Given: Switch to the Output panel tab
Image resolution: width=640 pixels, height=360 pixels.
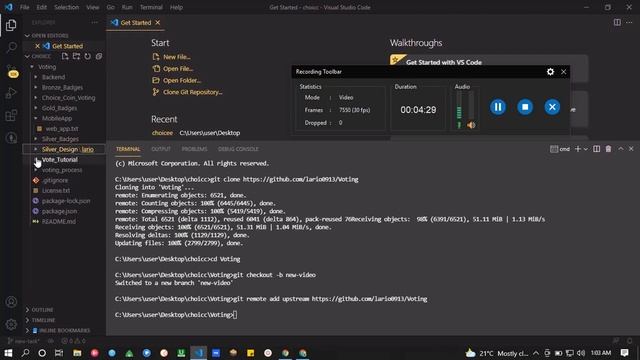Looking at the screenshot, I should (161, 149).
